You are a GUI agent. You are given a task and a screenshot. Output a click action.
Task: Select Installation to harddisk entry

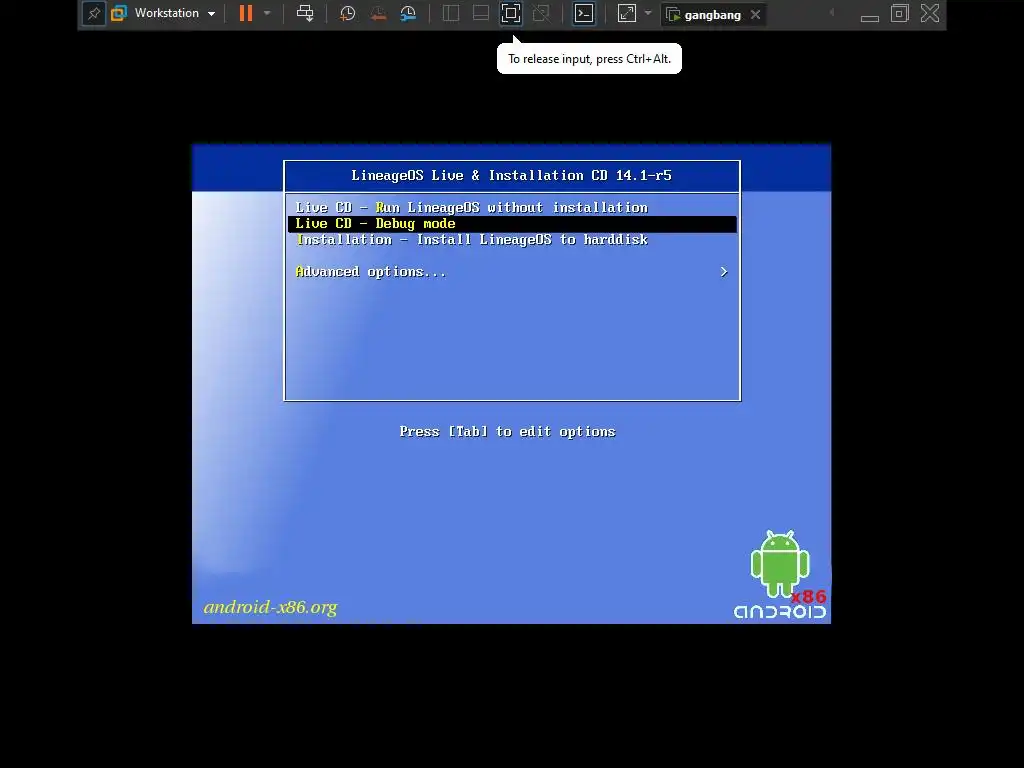[x=512, y=240]
